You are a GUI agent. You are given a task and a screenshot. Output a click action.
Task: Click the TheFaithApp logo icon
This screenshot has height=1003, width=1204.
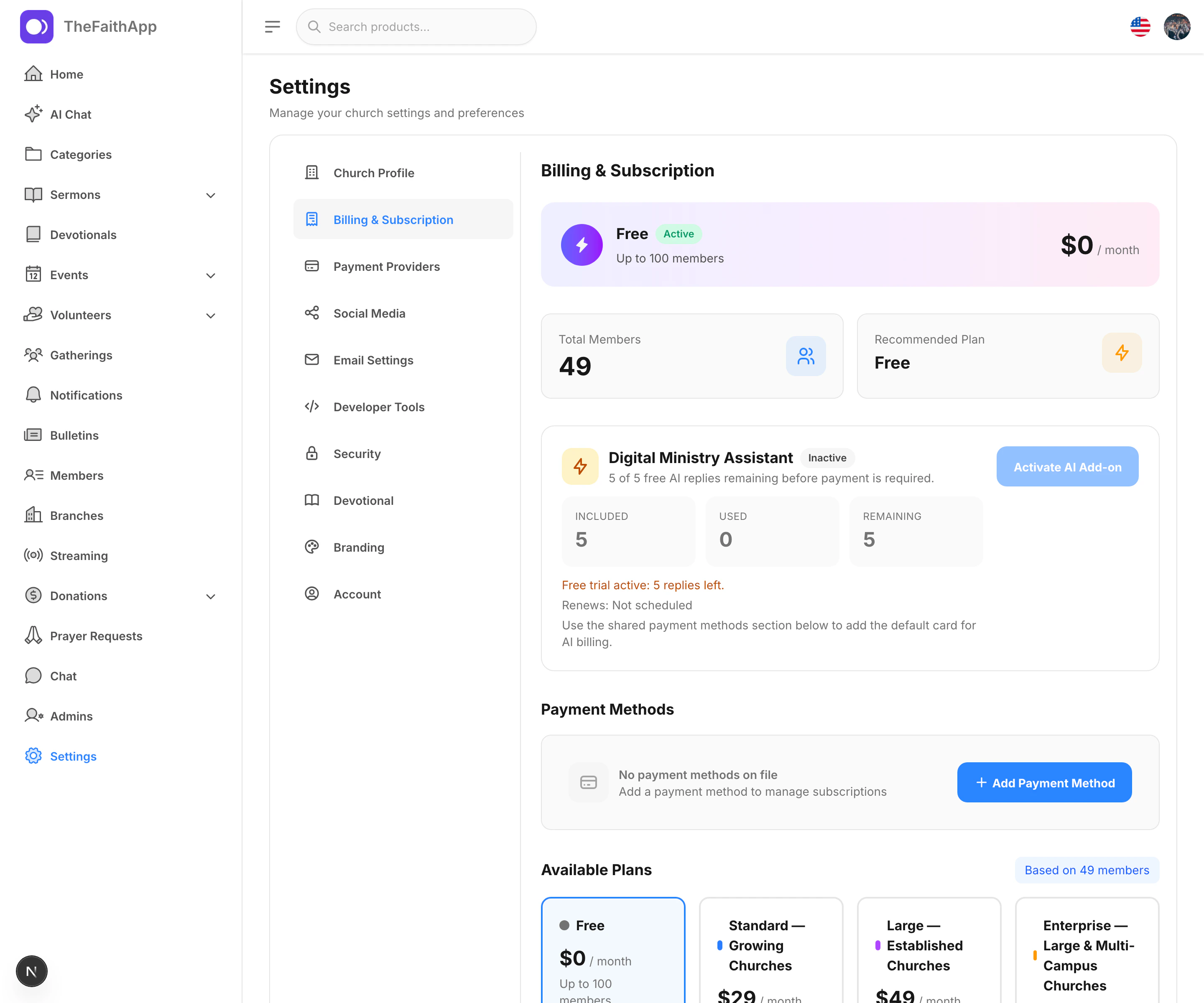click(37, 26)
